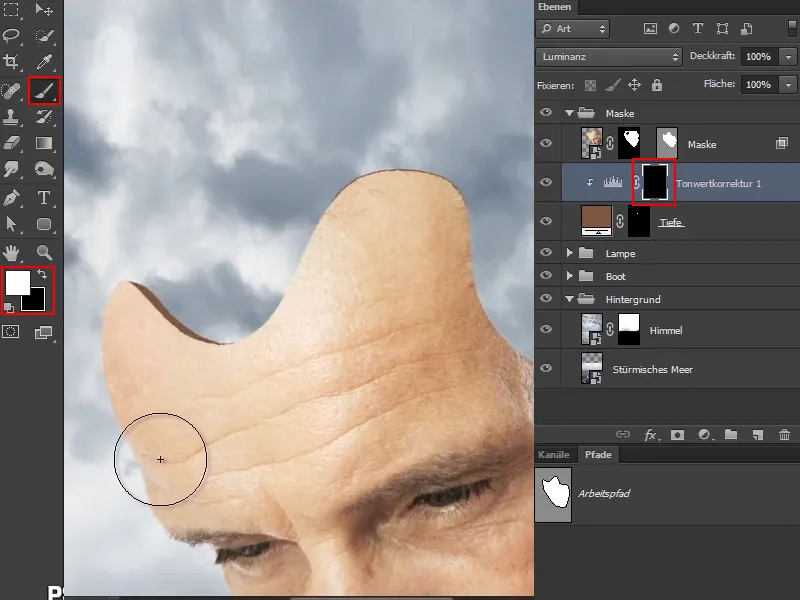This screenshot has width=800, height=600.
Task: Click the white foreground color swatch
Action: point(16,282)
